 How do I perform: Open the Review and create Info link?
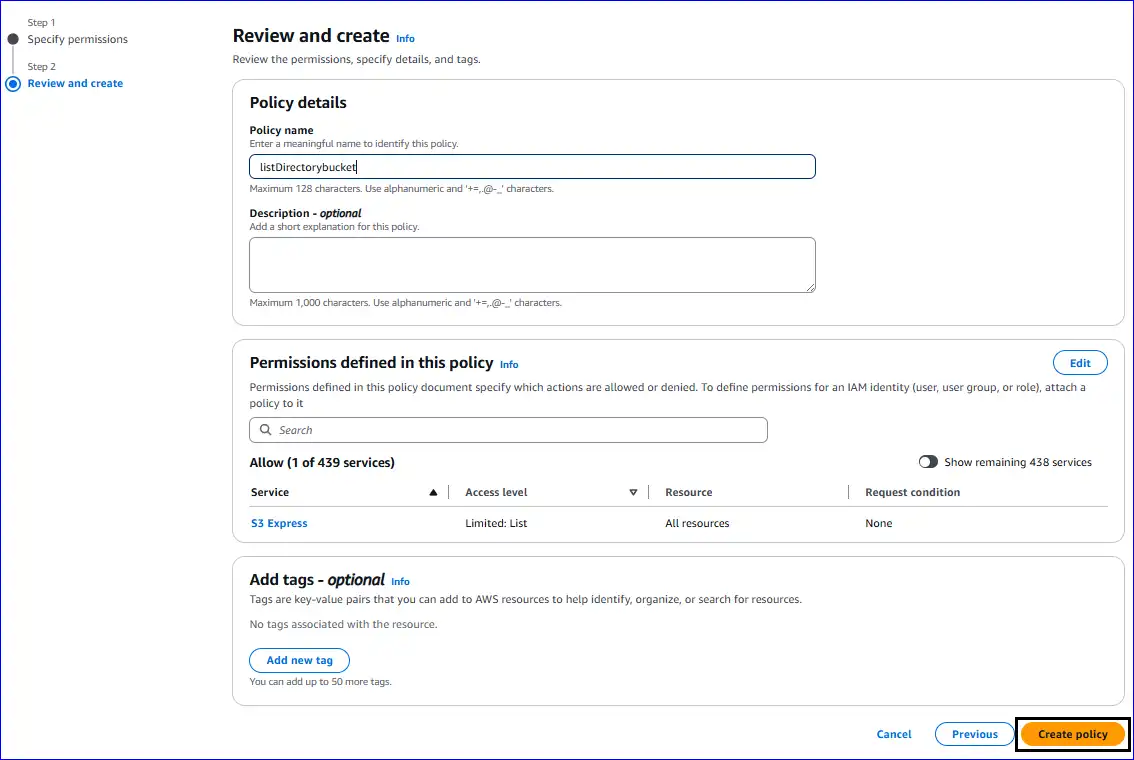pyautogui.click(x=405, y=38)
